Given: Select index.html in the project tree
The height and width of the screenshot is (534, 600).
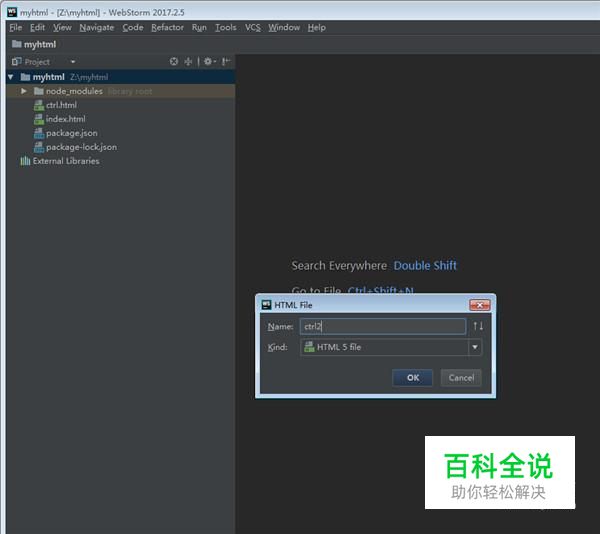Looking at the screenshot, I should (x=65, y=119).
